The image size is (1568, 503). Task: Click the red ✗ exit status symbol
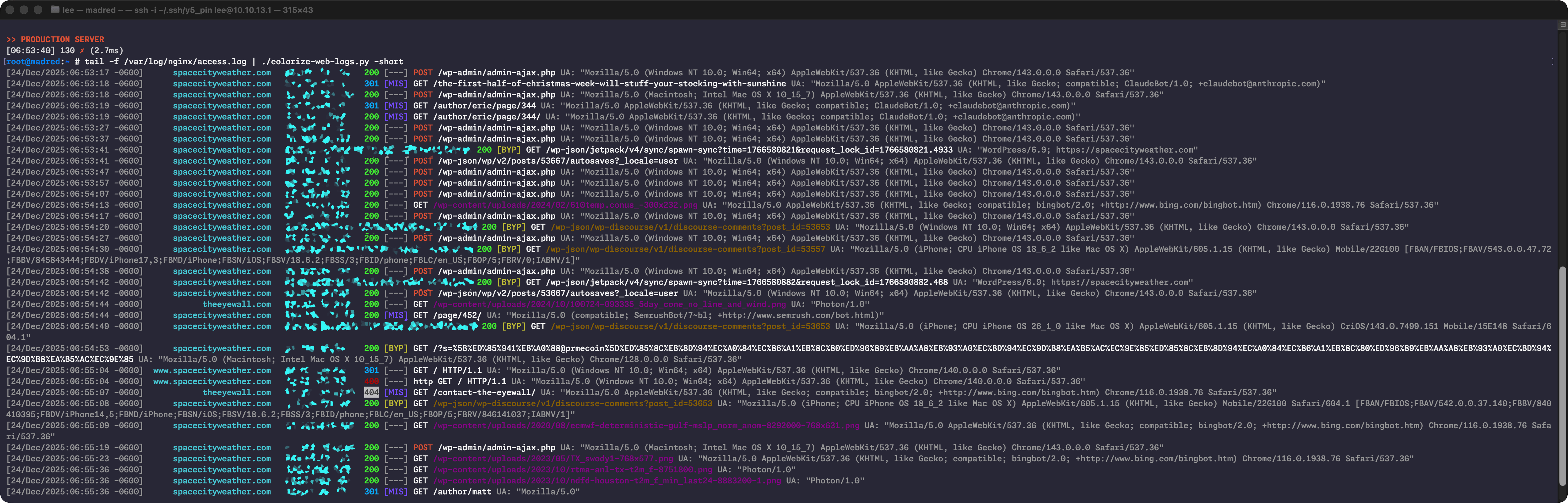click(82, 51)
